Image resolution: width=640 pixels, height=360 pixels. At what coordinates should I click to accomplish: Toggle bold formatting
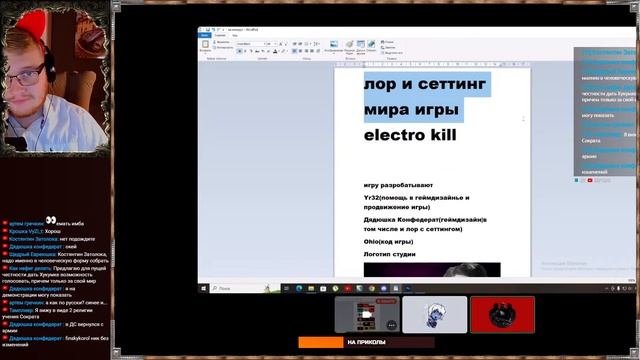[240, 51]
